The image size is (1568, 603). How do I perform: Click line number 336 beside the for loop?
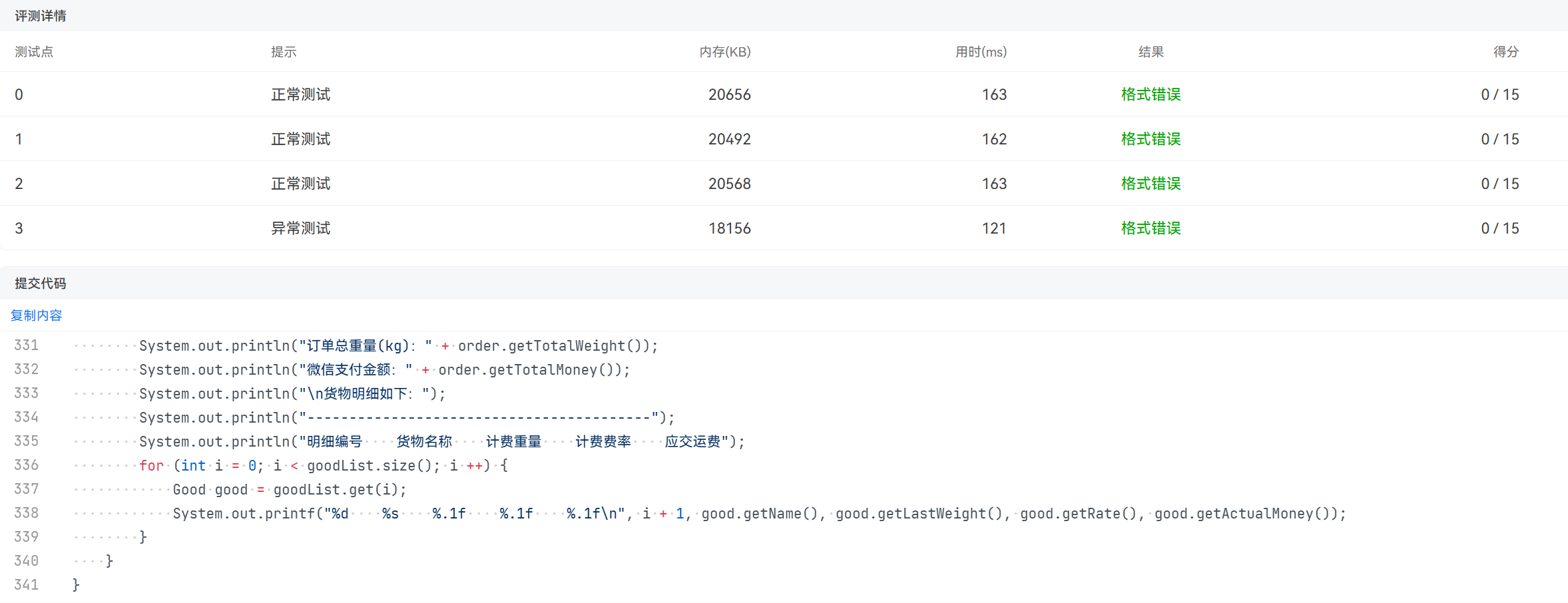click(27, 465)
